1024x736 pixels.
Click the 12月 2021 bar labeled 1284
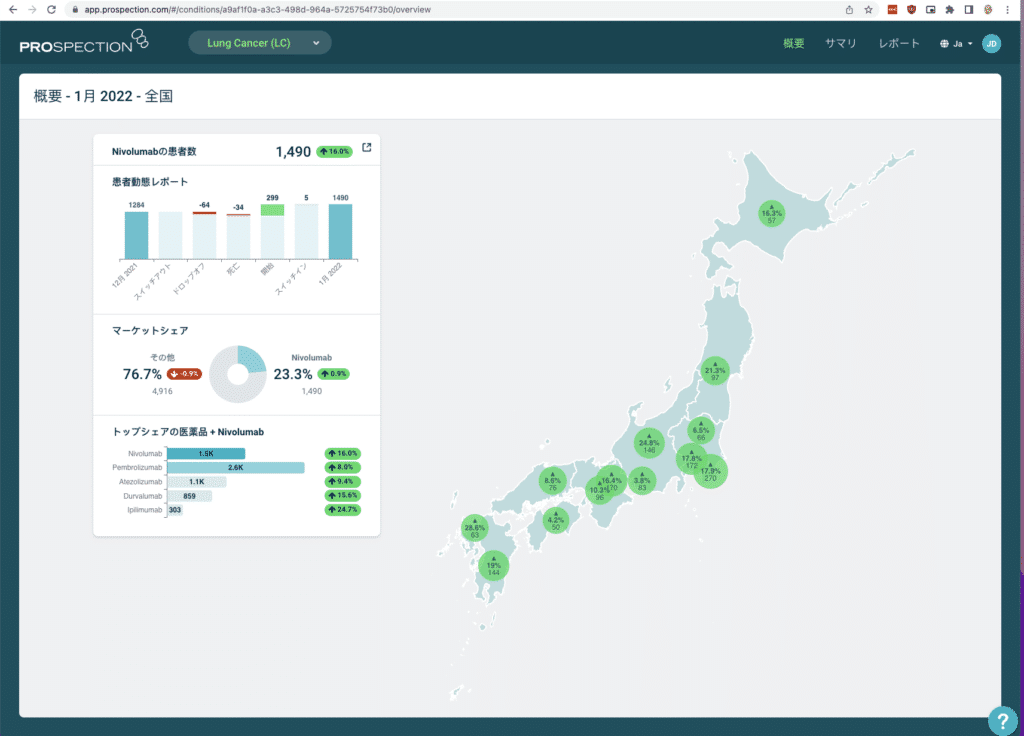(136, 235)
